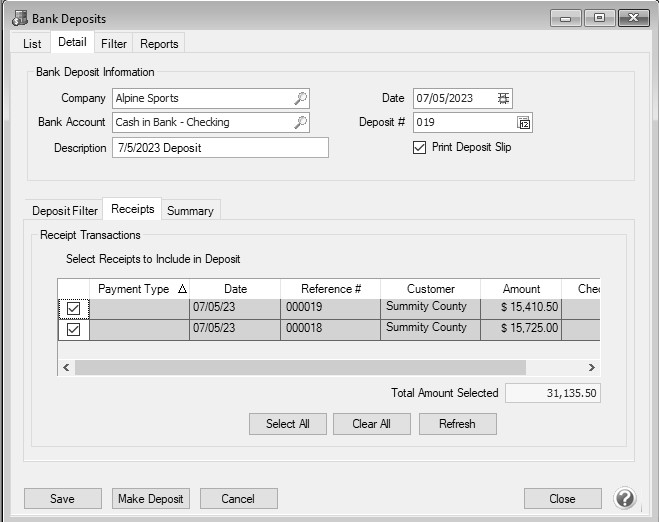Uncheck receipt with reference 000019

point(74,309)
